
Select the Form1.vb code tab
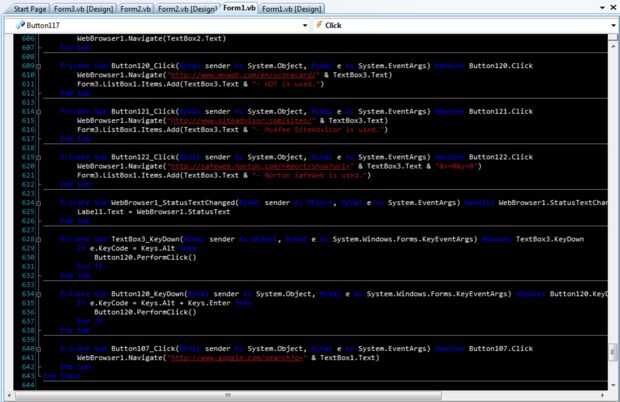pos(239,8)
